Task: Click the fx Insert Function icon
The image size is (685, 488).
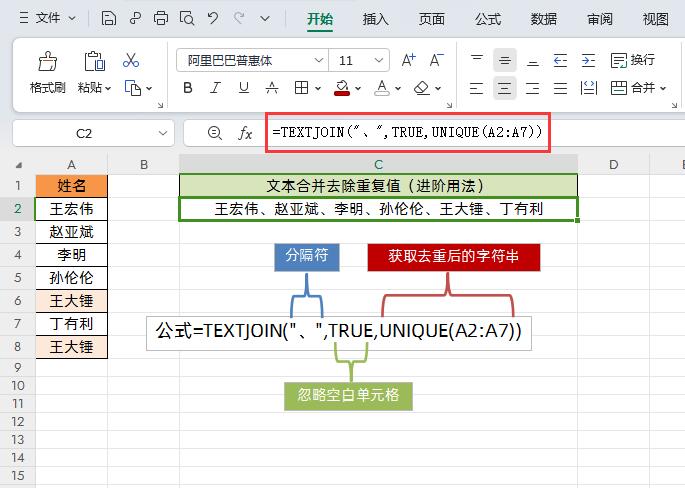Action: coord(245,133)
